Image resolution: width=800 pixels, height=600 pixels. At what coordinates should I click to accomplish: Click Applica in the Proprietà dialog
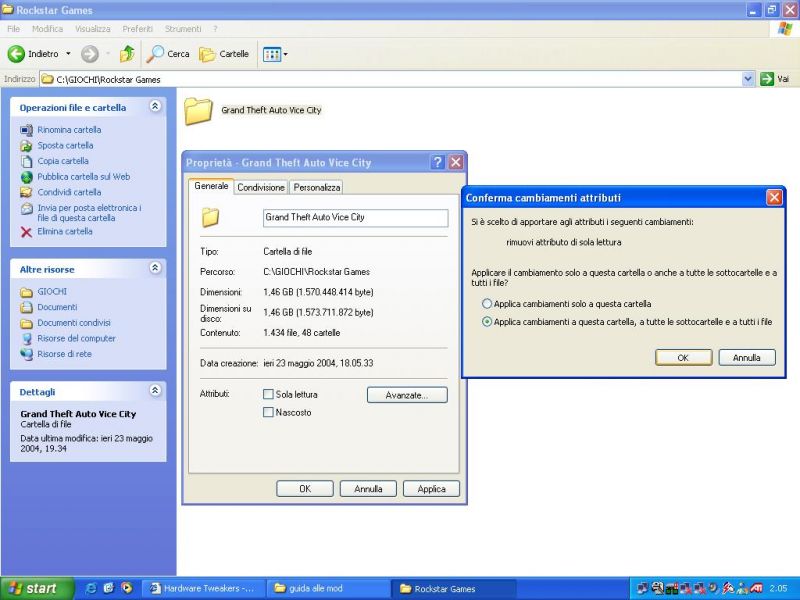(431, 489)
